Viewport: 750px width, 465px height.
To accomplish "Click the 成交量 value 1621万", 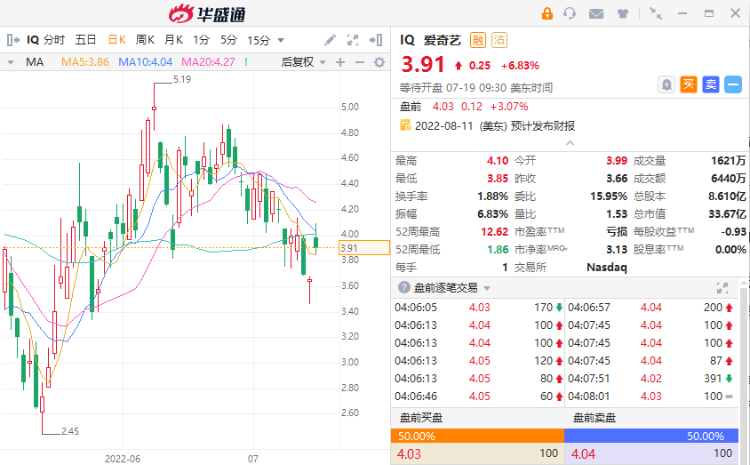I will [728, 161].
